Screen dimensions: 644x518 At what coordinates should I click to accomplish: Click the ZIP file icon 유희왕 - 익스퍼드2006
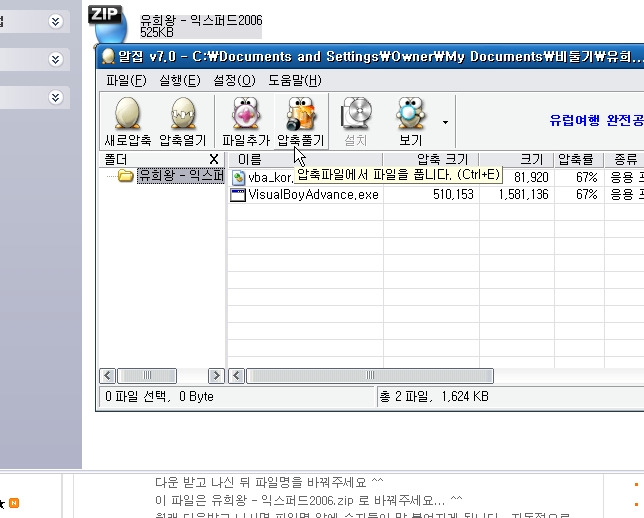[x=108, y=24]
